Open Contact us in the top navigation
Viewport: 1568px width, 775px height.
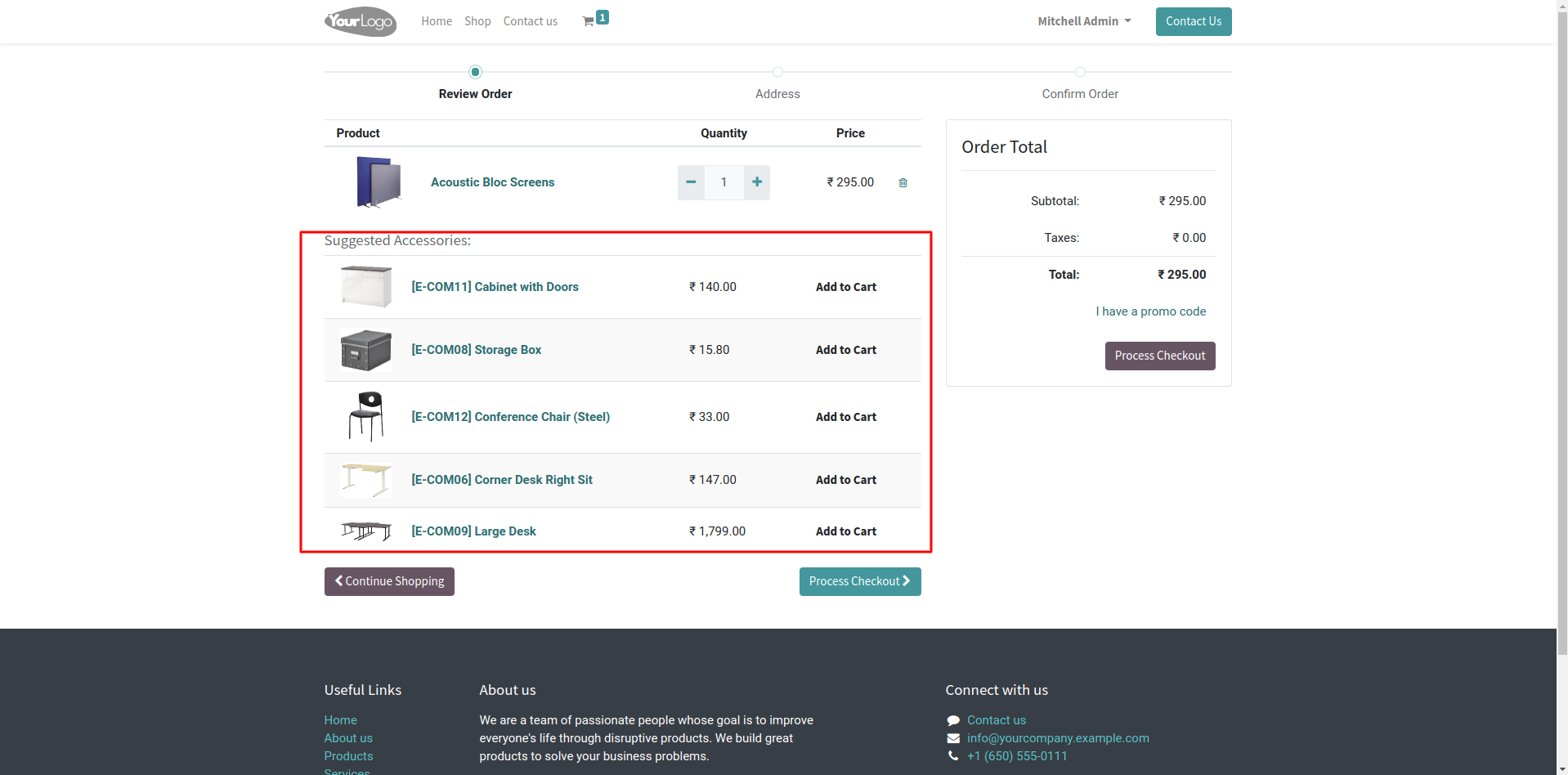point(531,21)
